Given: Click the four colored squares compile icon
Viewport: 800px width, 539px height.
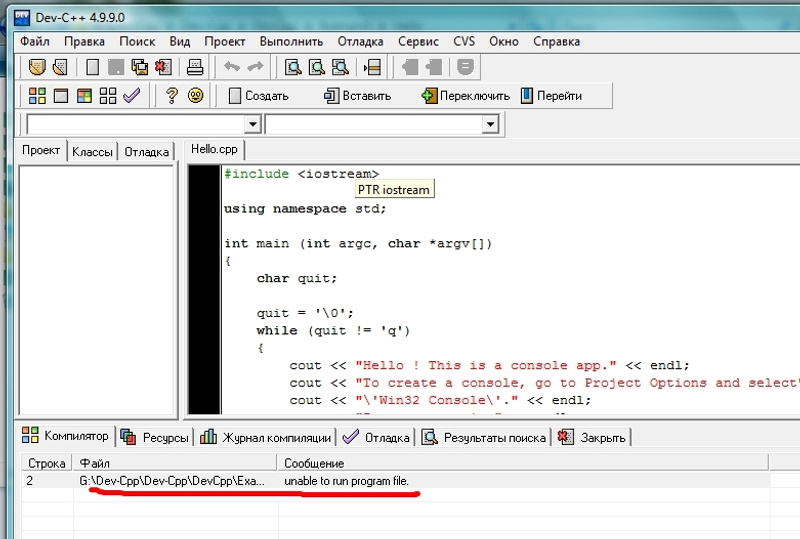Looking at the screenshot, I should 37,96.
